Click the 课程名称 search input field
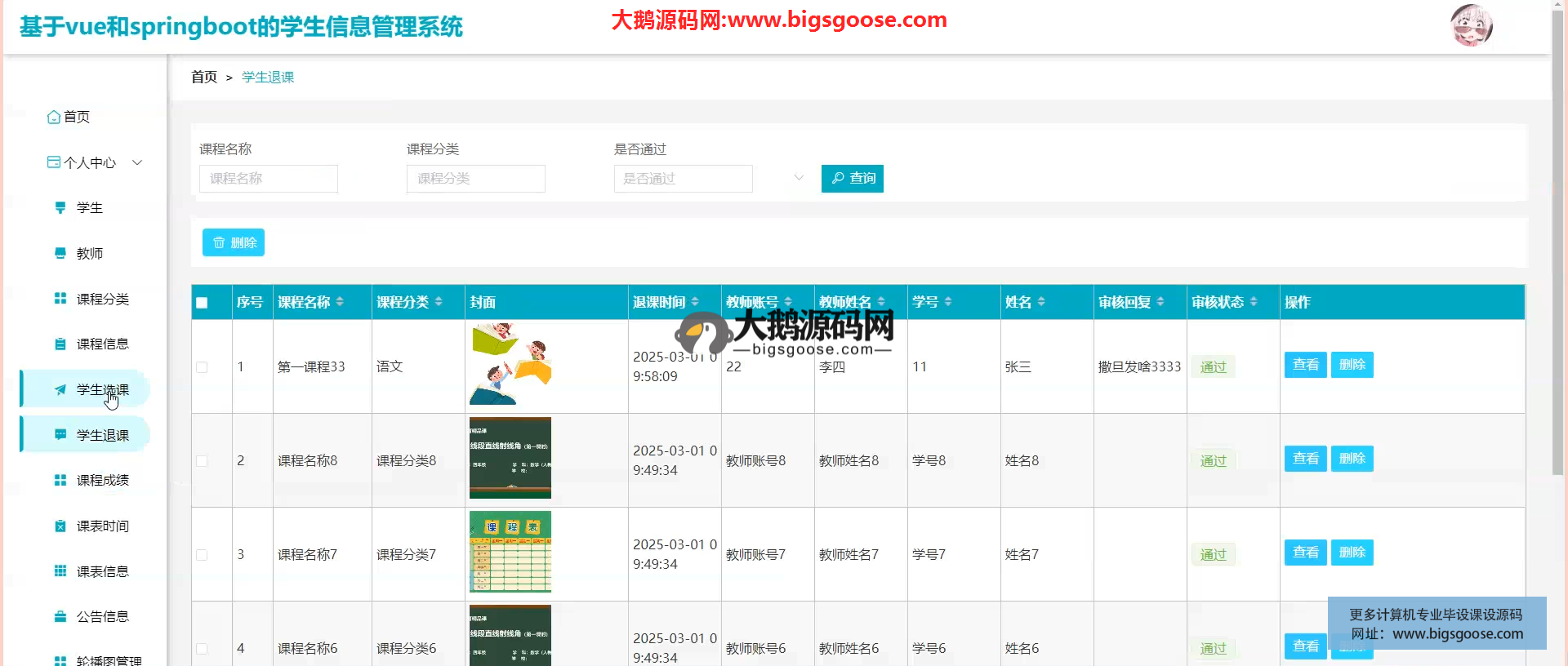The height and width of the screenshot is (666, 1568). (x=269, y=179)
